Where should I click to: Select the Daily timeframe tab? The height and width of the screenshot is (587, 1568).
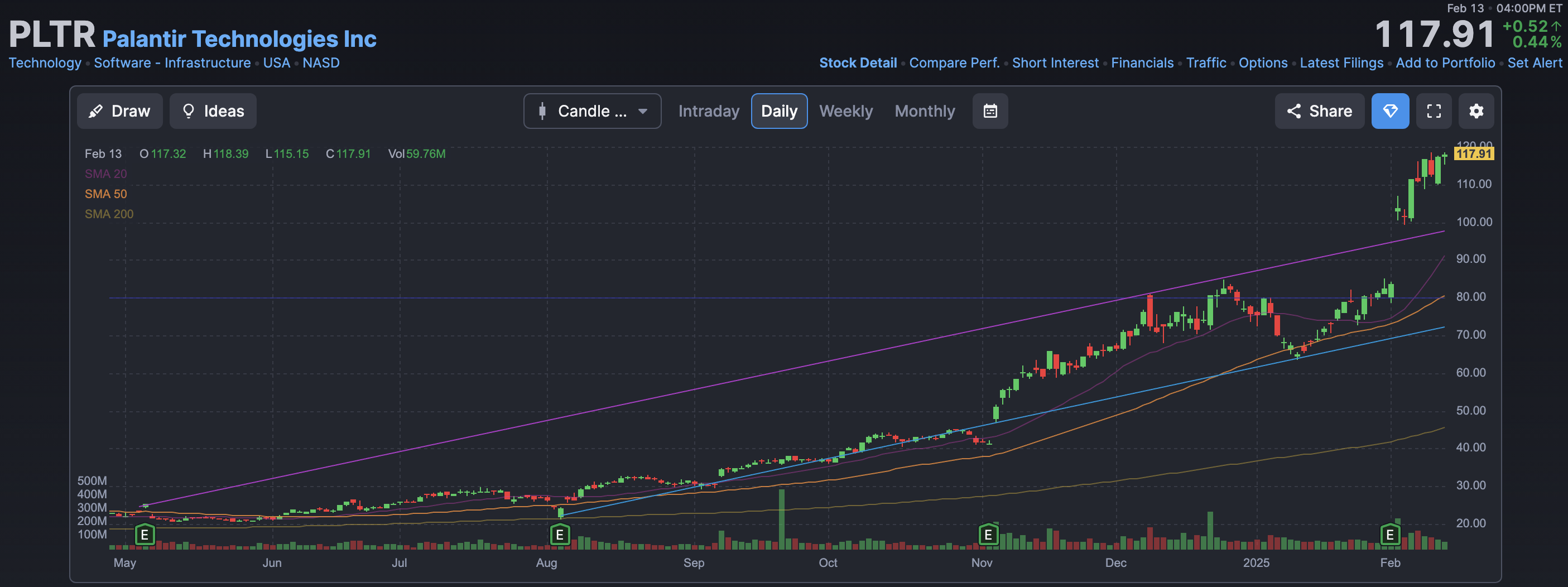(779, 111)
